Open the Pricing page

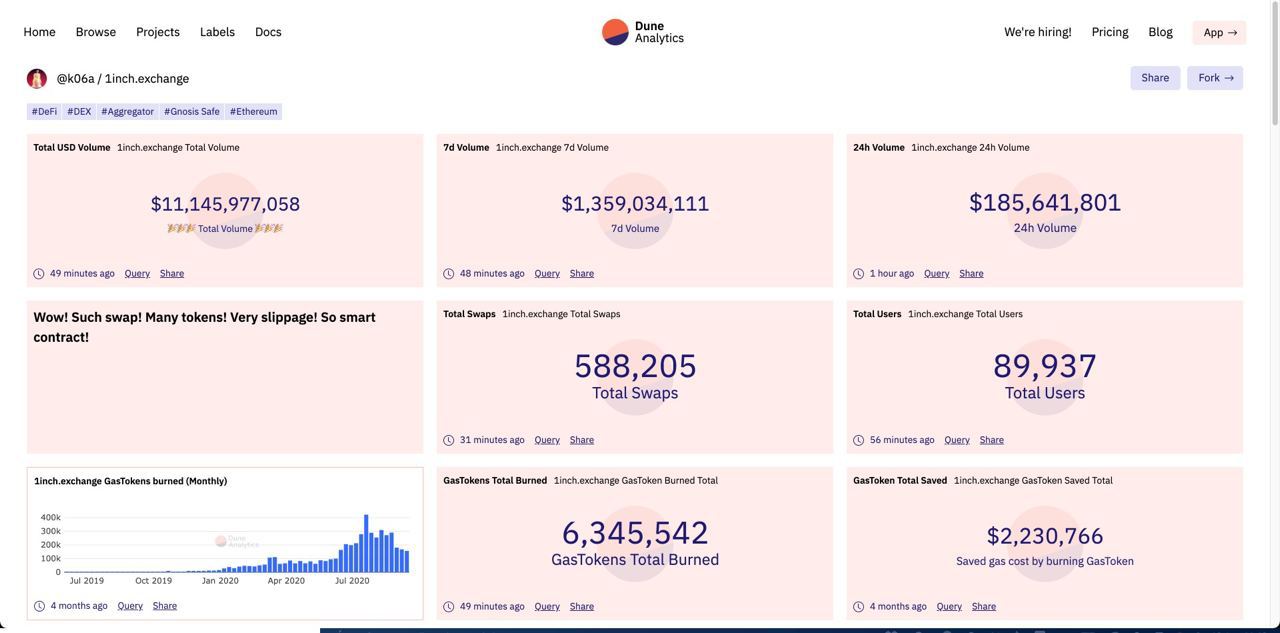click(1110, 32)
